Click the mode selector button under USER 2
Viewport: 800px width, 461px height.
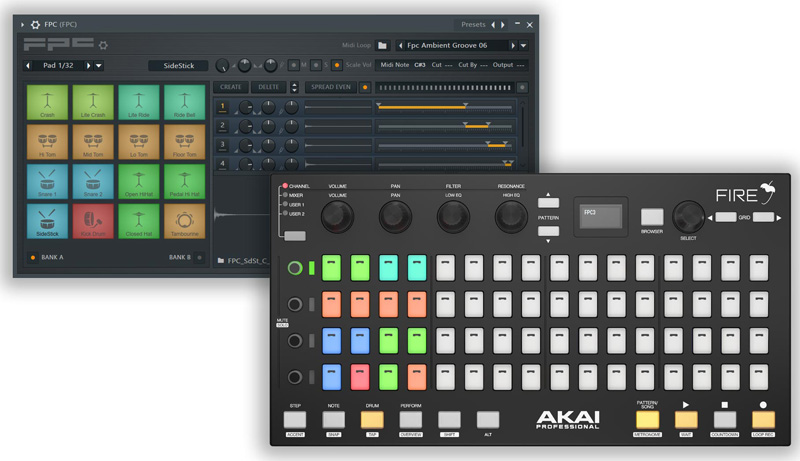click(295, 236)
